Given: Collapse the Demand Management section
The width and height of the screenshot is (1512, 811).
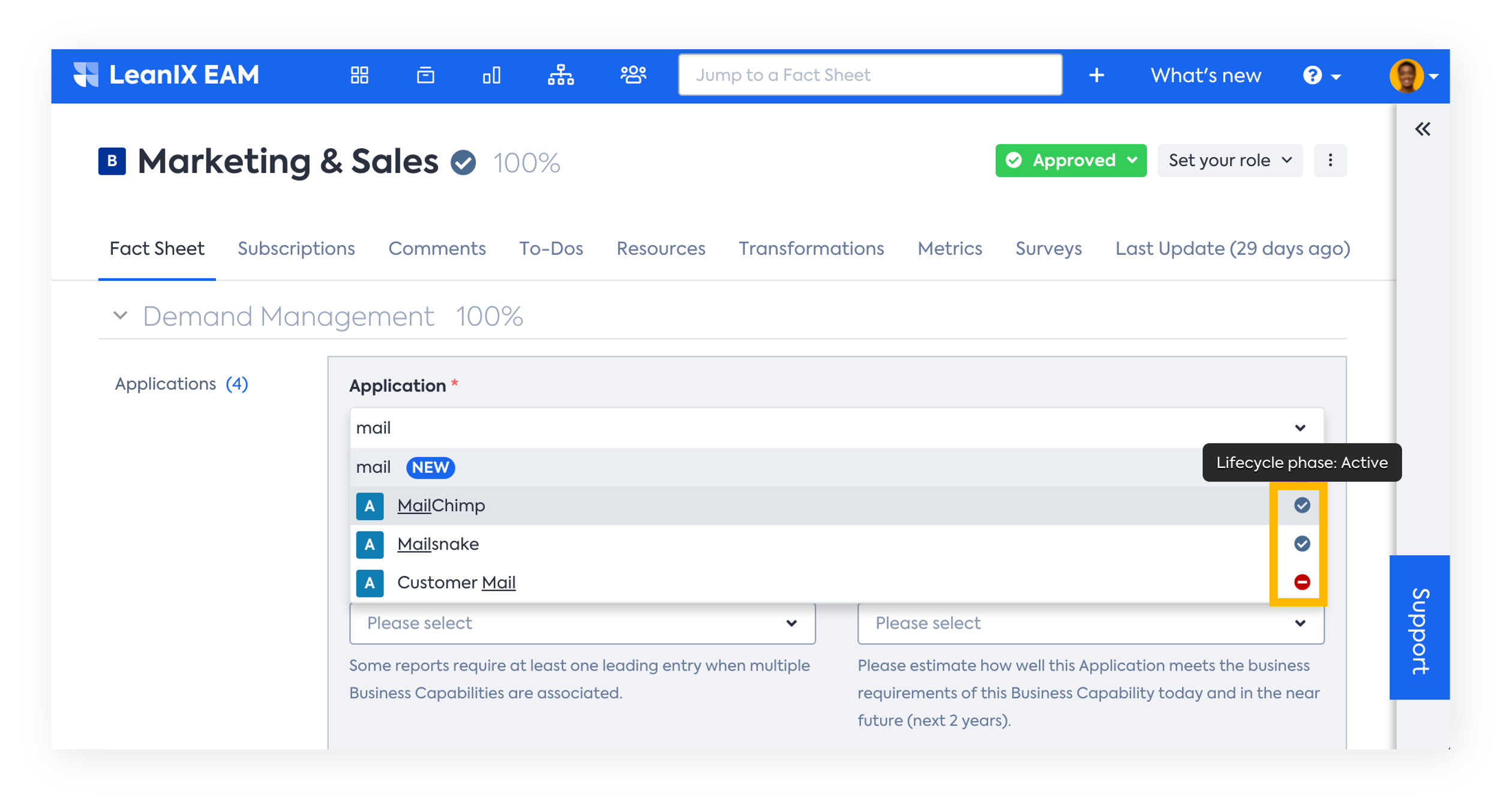Looking at the screenshot, I should click(121, 315).
